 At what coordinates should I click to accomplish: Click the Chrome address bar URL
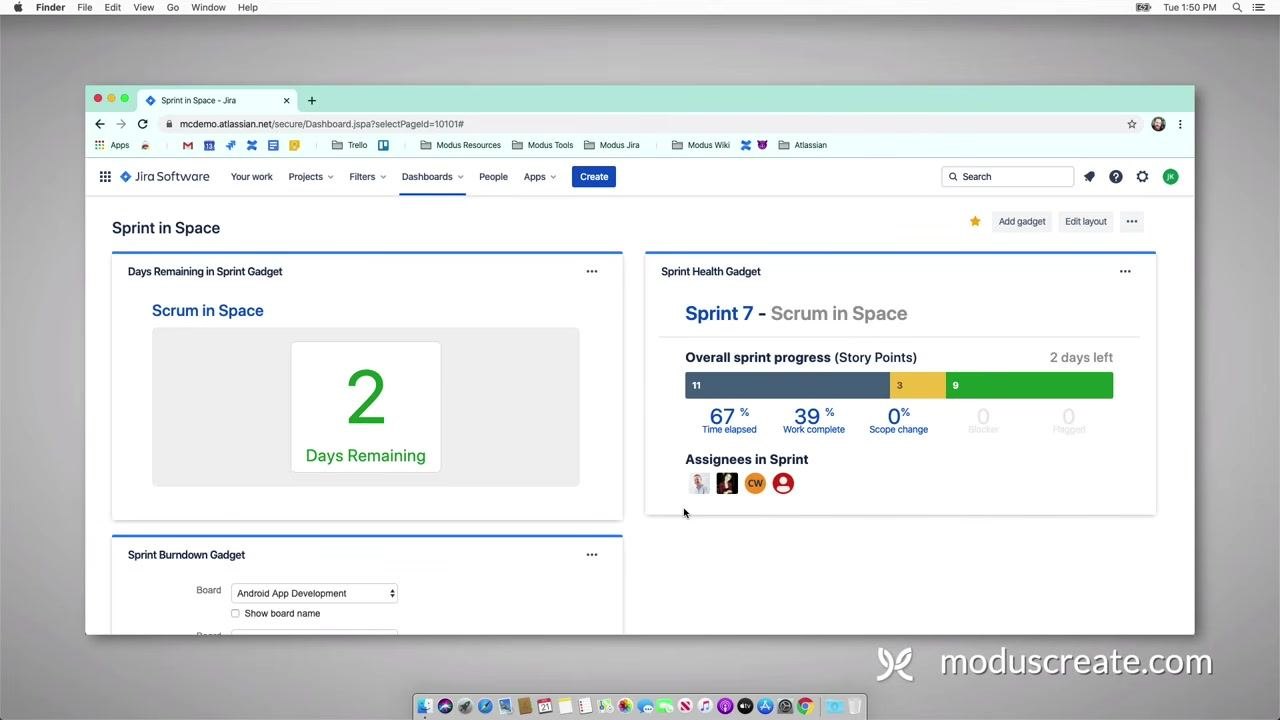pos(322,124)
